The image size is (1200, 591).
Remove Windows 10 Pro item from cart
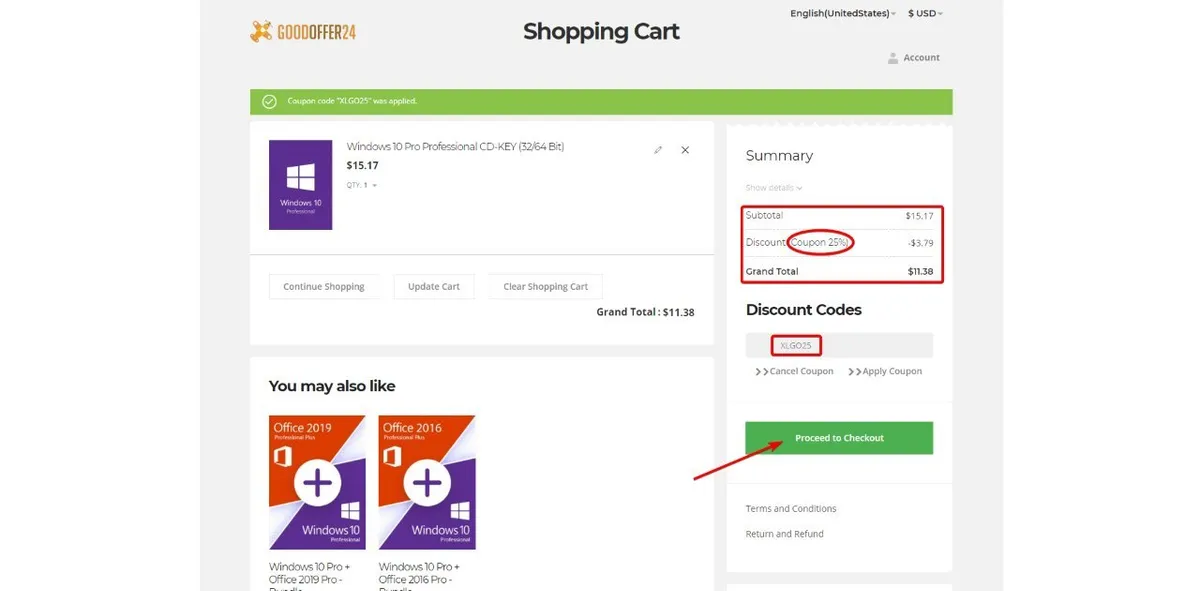[685, 150]
